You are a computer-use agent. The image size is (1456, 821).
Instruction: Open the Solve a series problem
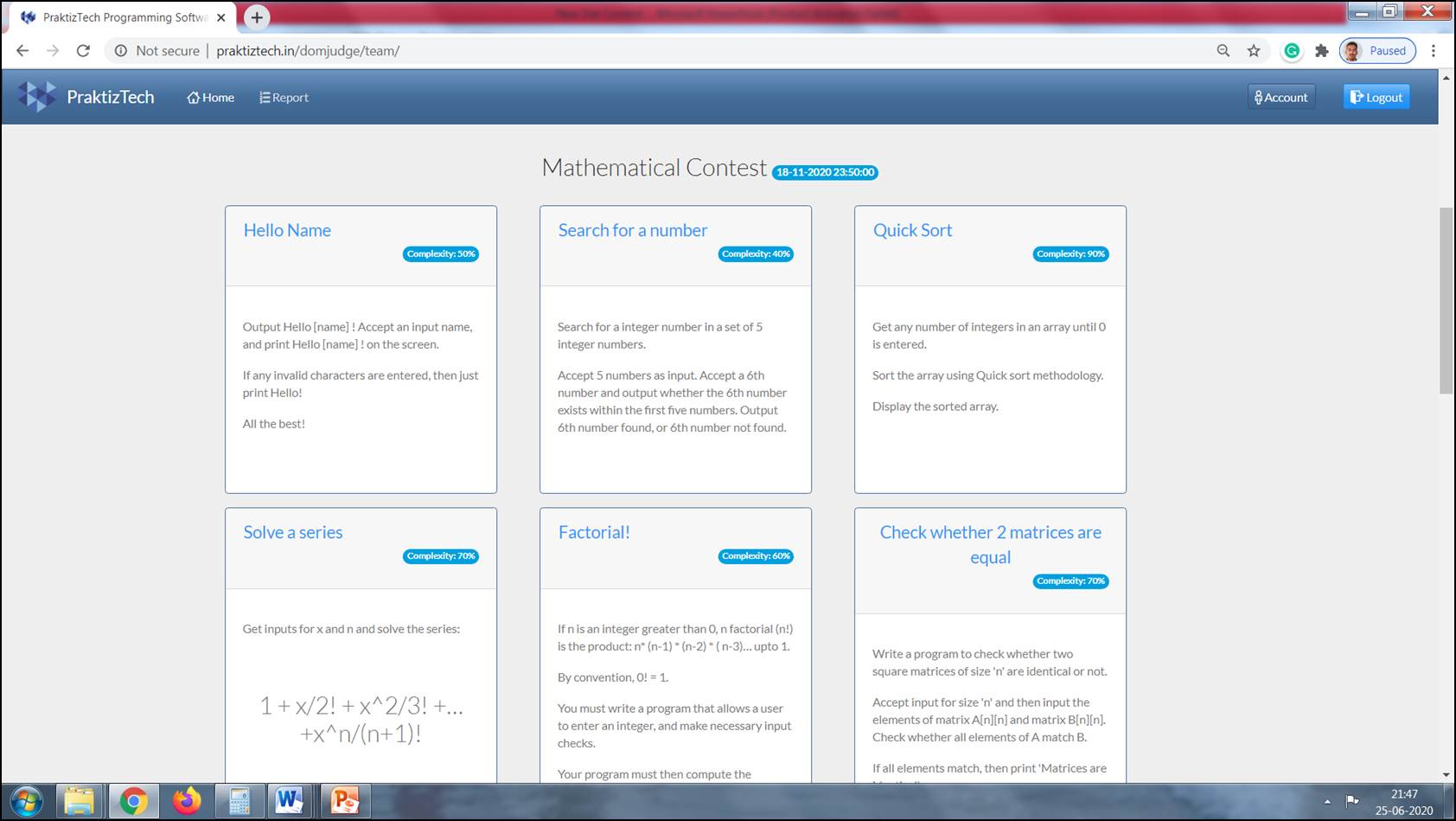coord(293,532)
